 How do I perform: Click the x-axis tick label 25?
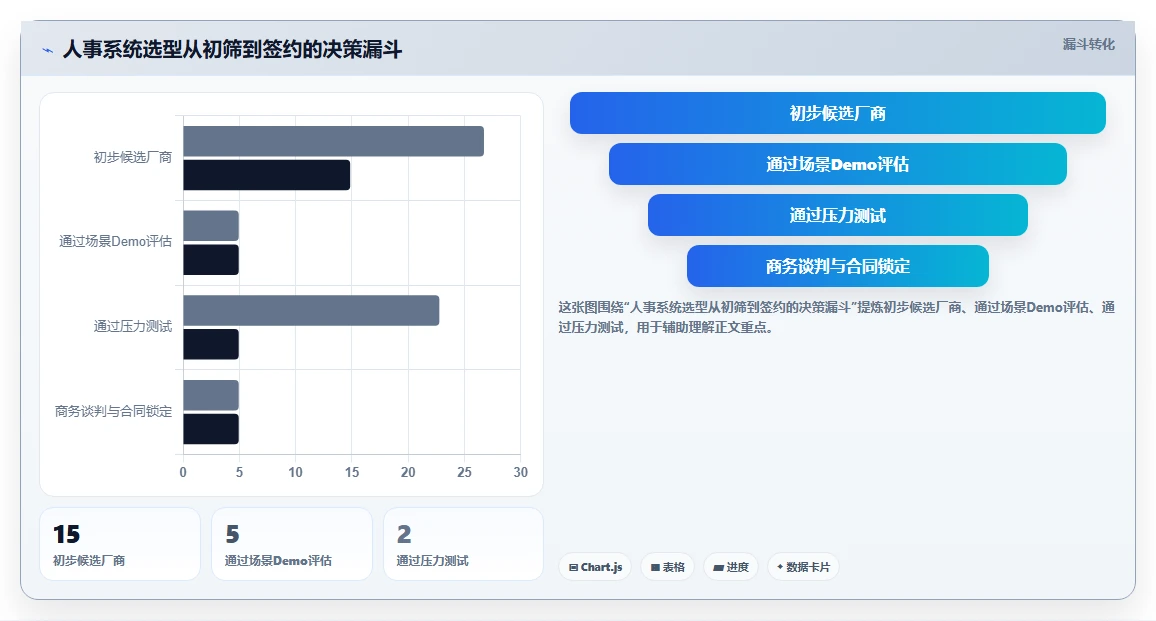(464, 472)
